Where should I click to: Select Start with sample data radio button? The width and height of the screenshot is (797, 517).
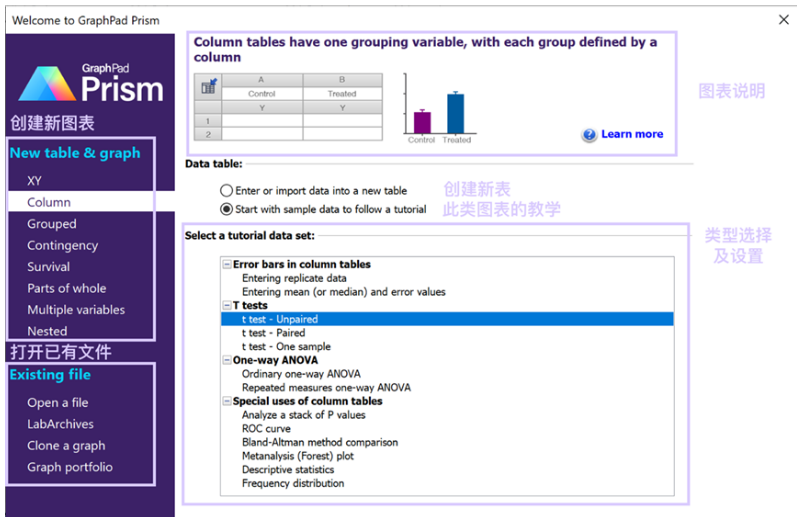pos(226,209)
